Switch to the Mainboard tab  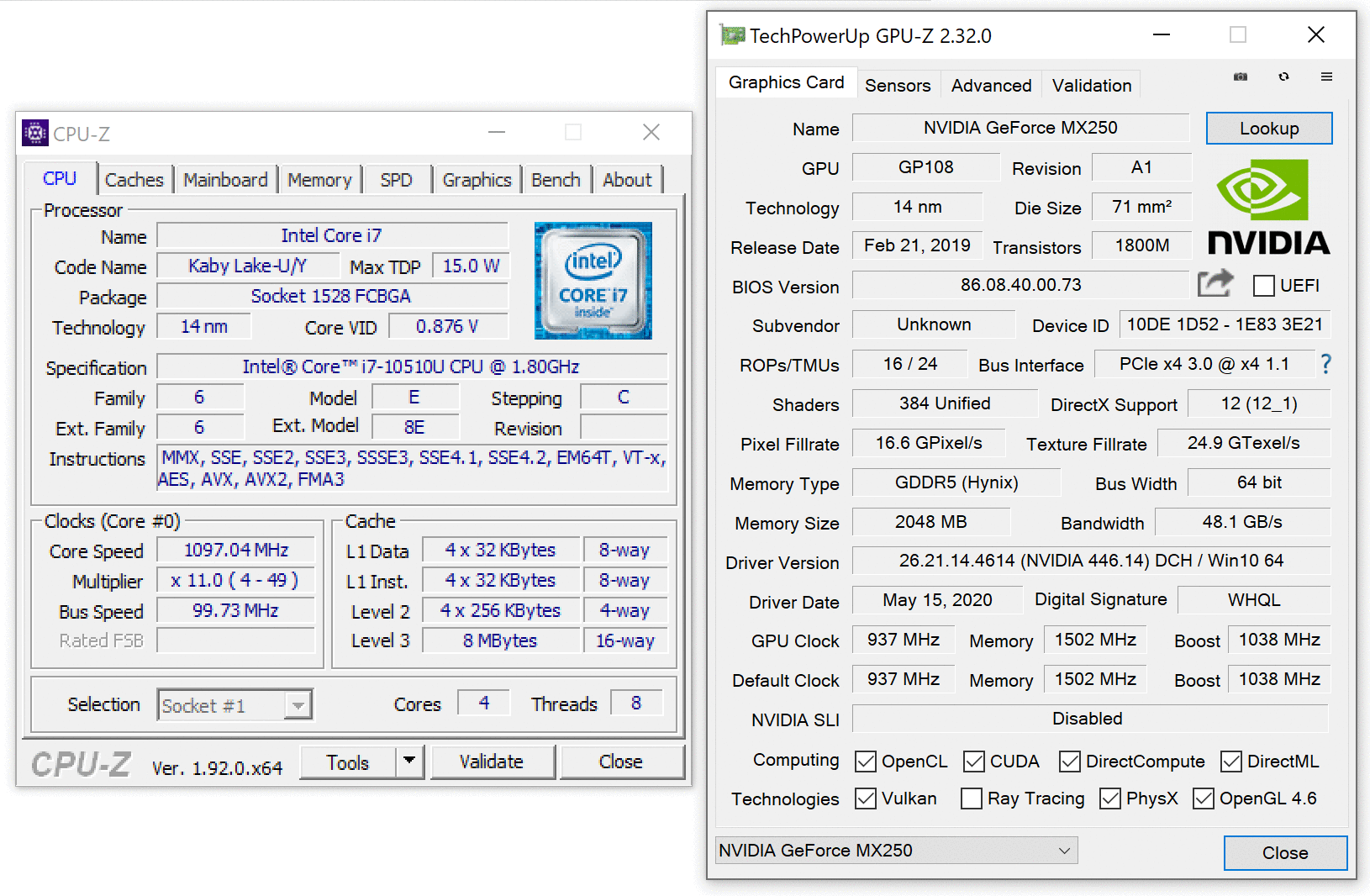225,180
